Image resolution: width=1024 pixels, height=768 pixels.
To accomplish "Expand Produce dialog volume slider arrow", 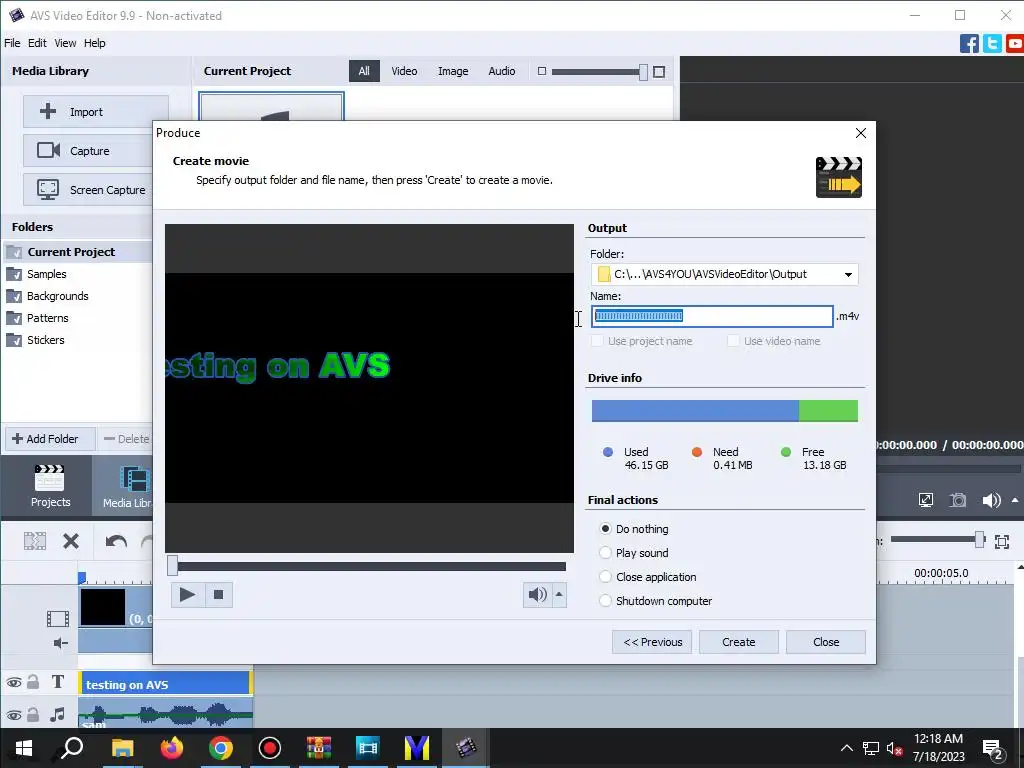I will 559,594.
